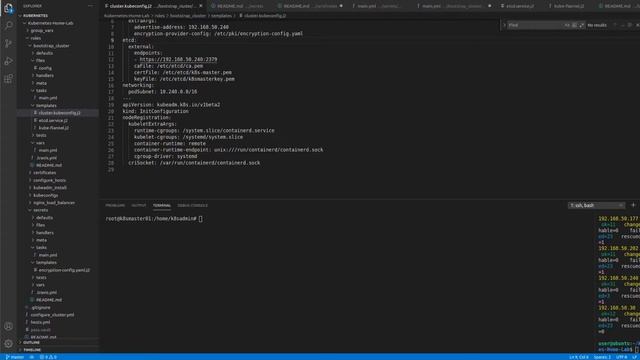Click the plus icon for new terminal
Viewport: 640px width, 360px height.
coord(633,205)
